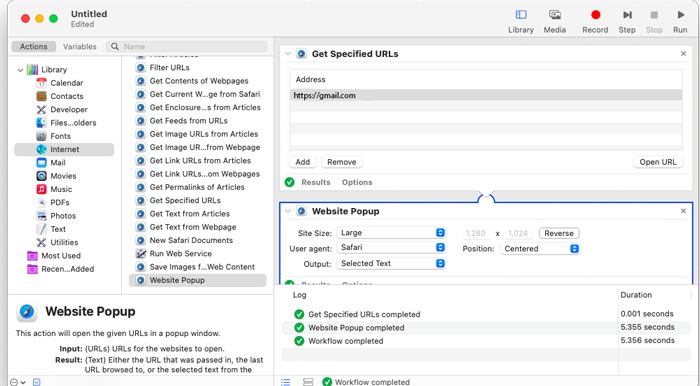The height and width of the screenshot is (386, 700).
Task: Select the Fonts category
Action: [60, 137]
